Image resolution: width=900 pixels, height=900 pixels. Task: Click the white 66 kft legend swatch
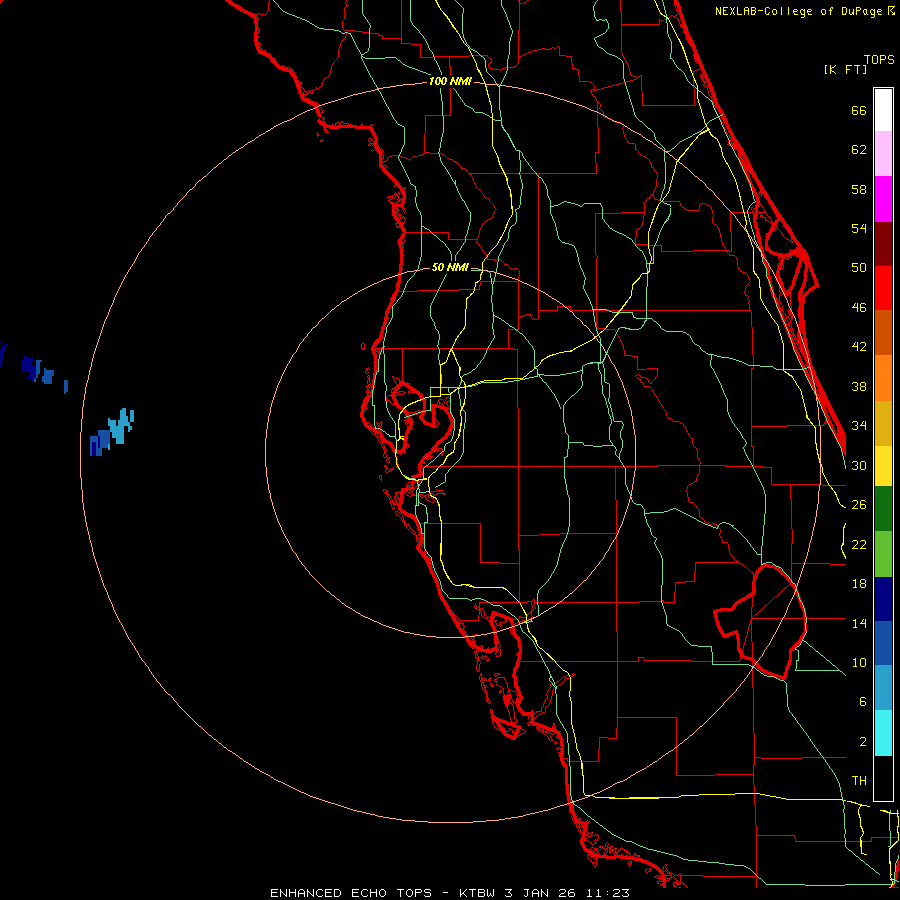[883, 110]
